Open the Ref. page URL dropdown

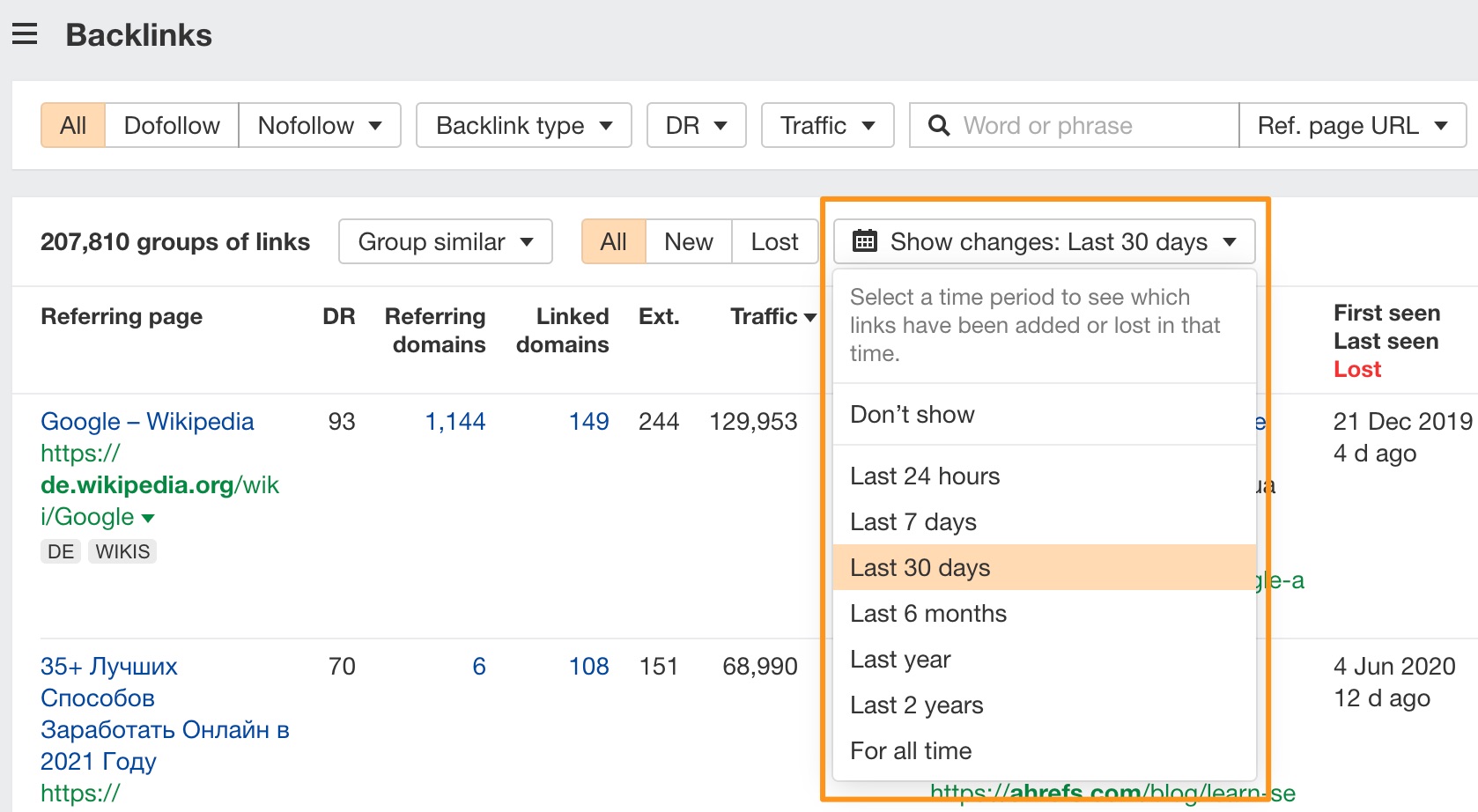coord(1352,126)
